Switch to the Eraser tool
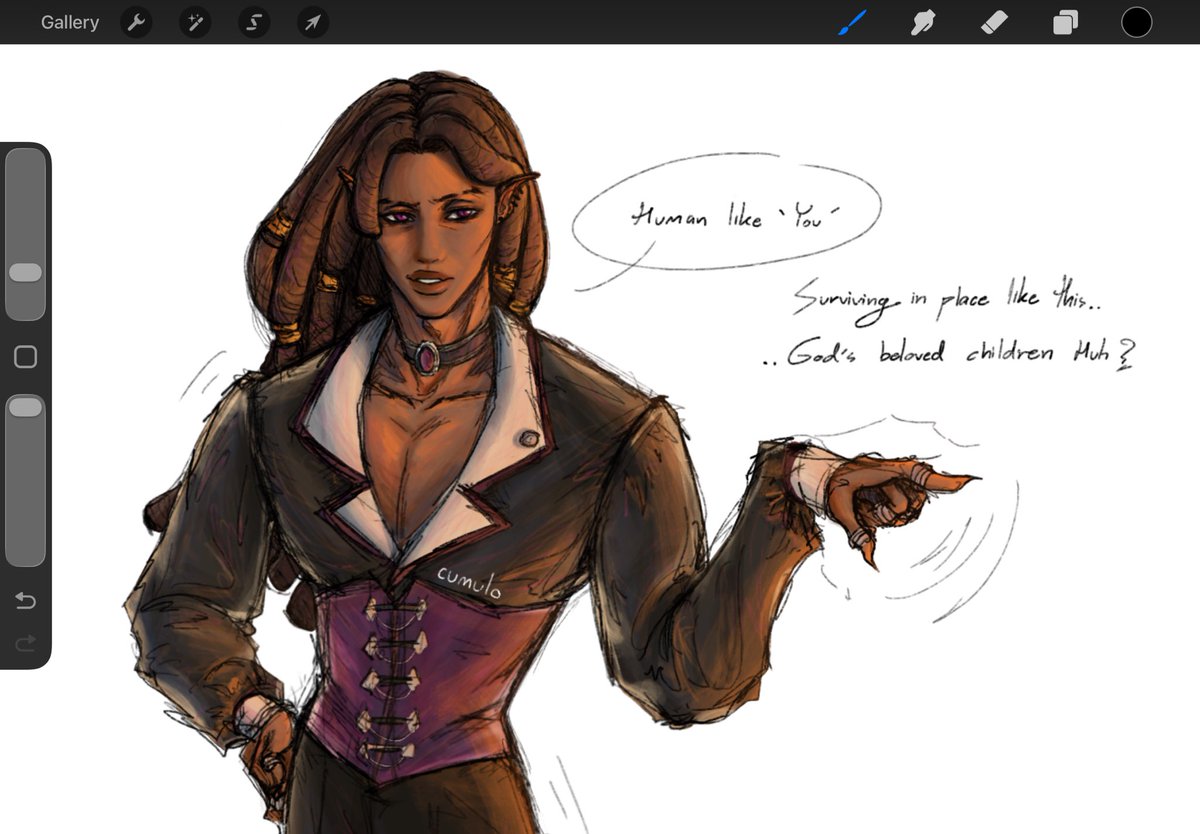 coord(993,22)
